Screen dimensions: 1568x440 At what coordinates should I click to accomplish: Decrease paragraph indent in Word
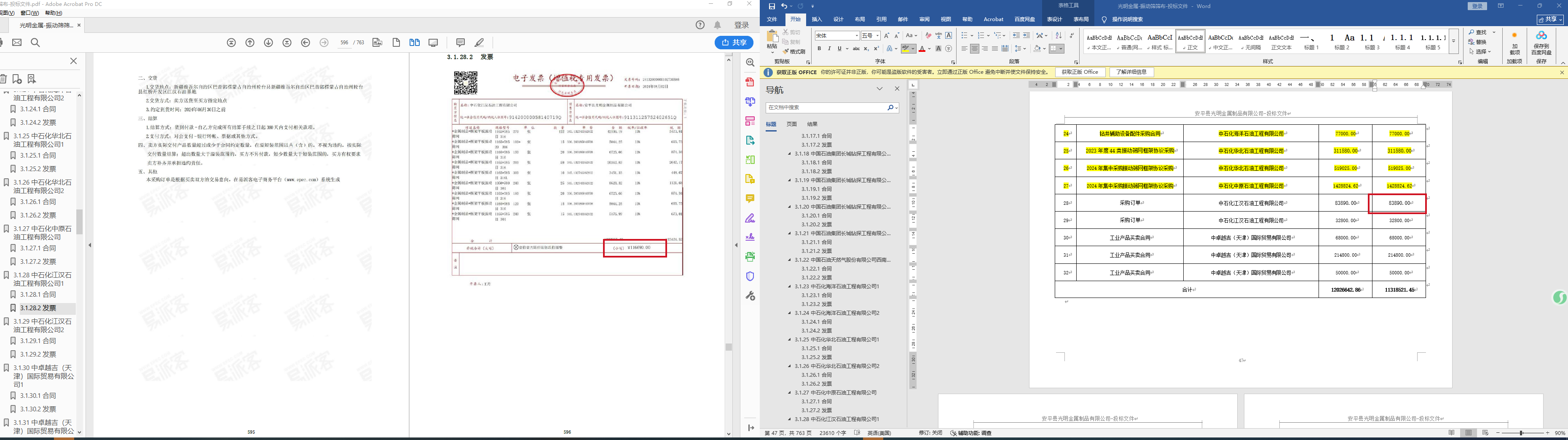click(1016, 36)
